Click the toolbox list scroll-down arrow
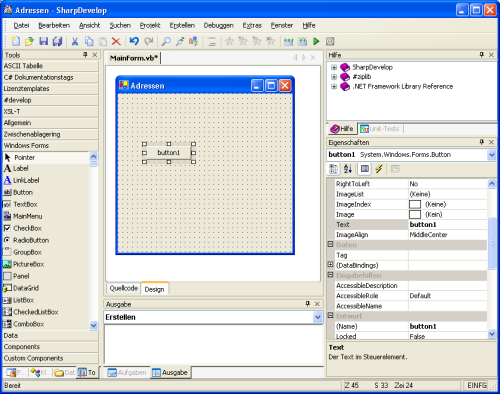This screenshot has height=394, width=500. pos(94,325)
